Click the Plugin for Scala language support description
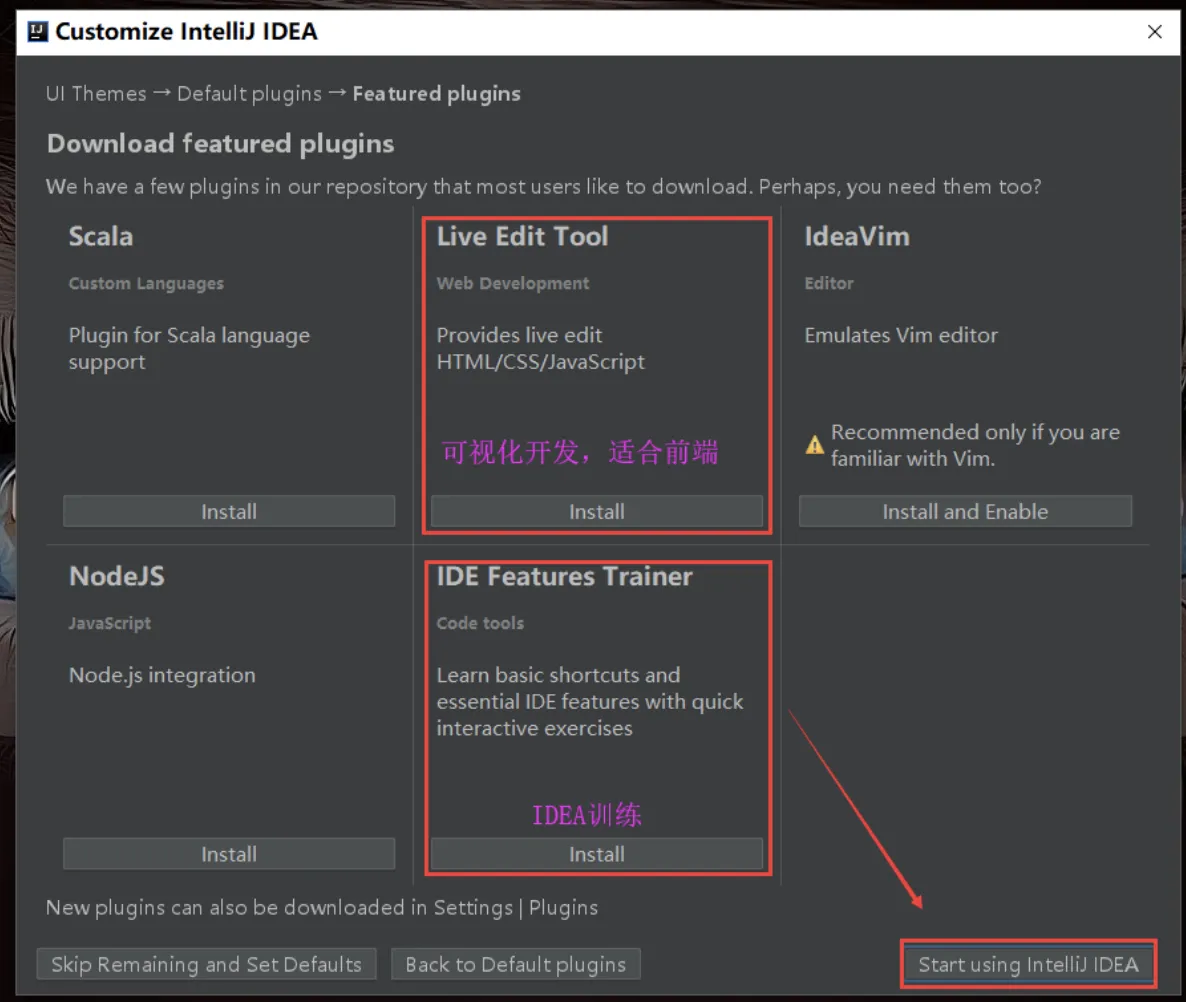The width and height of the screenshot is (1186, 1002). coord(189,348)
